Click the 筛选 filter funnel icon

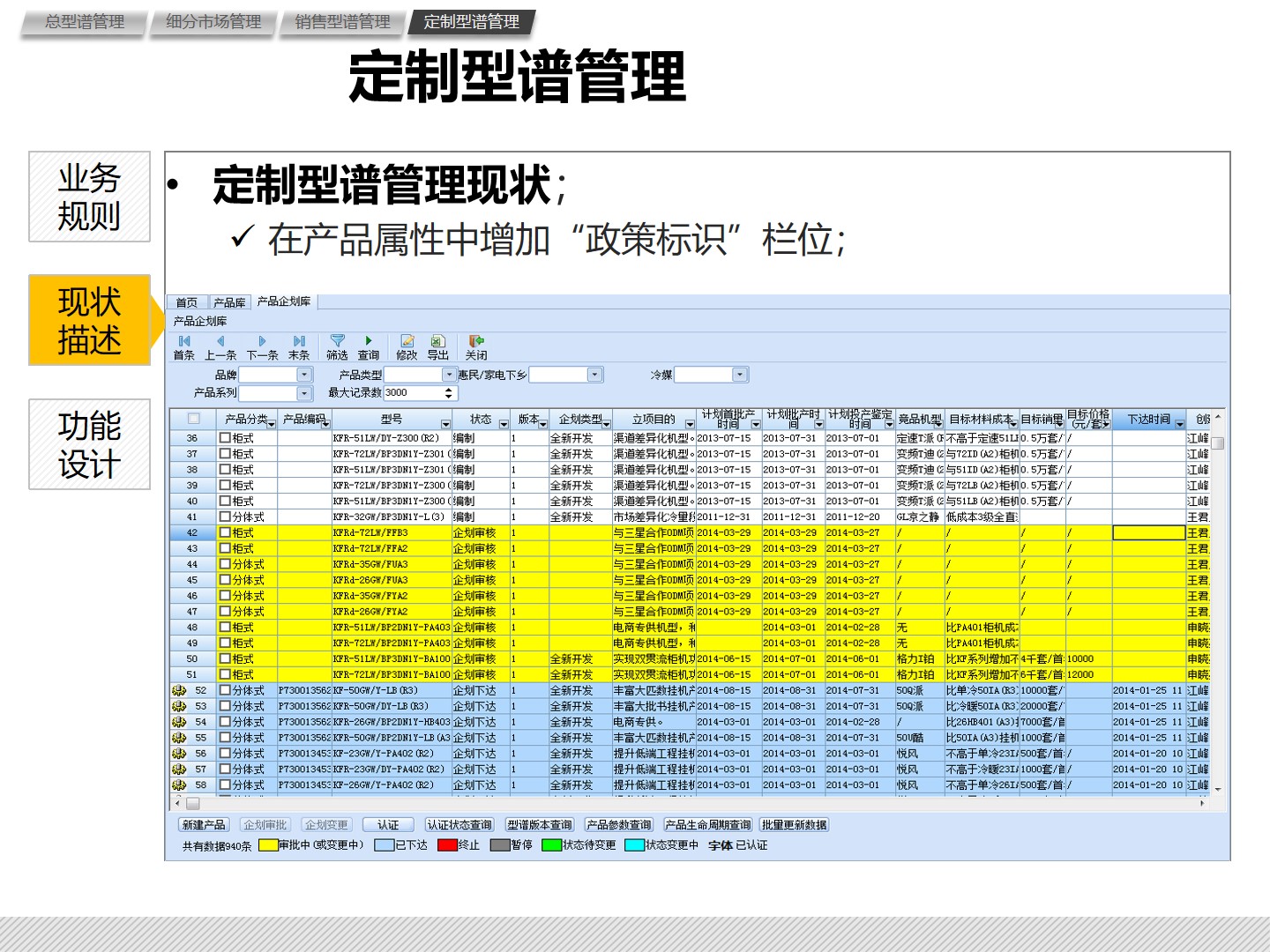(x=337, y=341)
